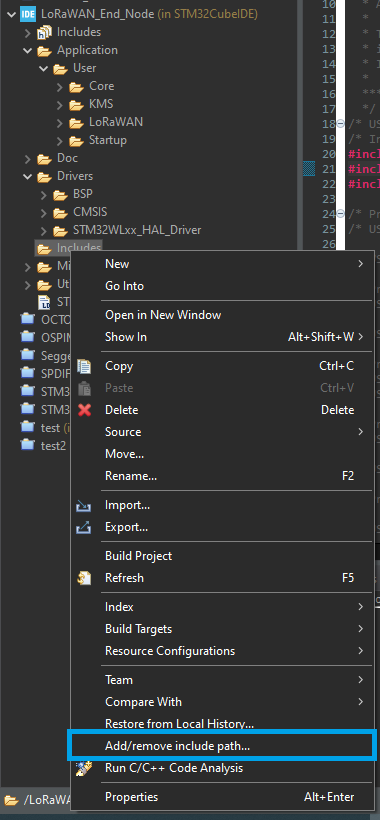Click the Copy icon in context menu
Viewport: 380px width, 820px height.
pos(84,366)
